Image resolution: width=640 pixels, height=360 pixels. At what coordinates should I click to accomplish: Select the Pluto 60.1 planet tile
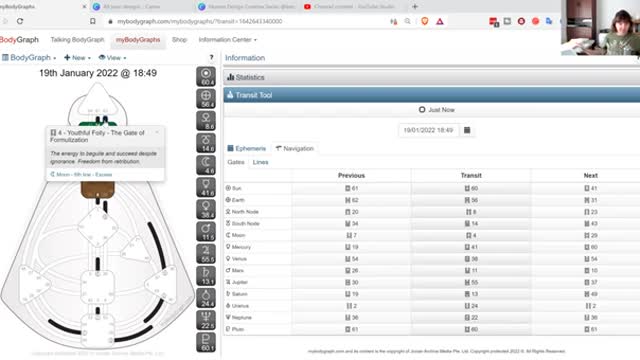coord(206,342)
